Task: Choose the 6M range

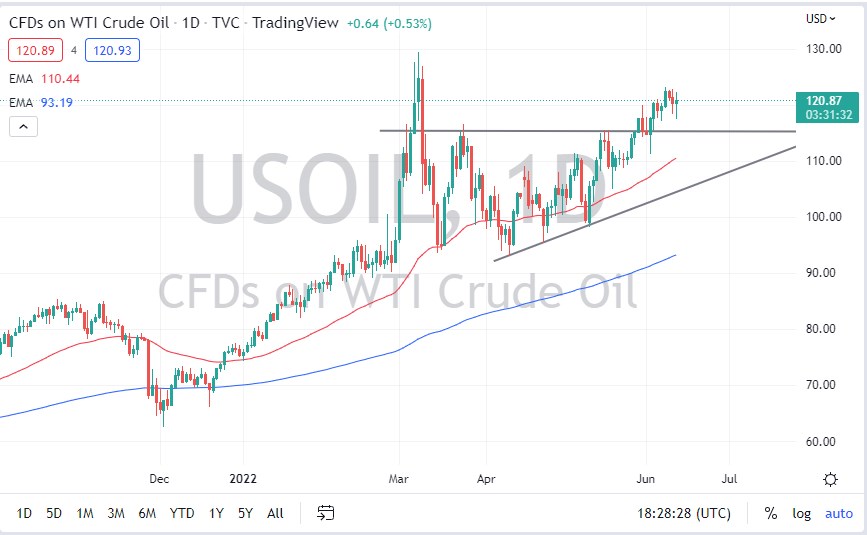Action: pyautogui.click(x=147, y=513)
